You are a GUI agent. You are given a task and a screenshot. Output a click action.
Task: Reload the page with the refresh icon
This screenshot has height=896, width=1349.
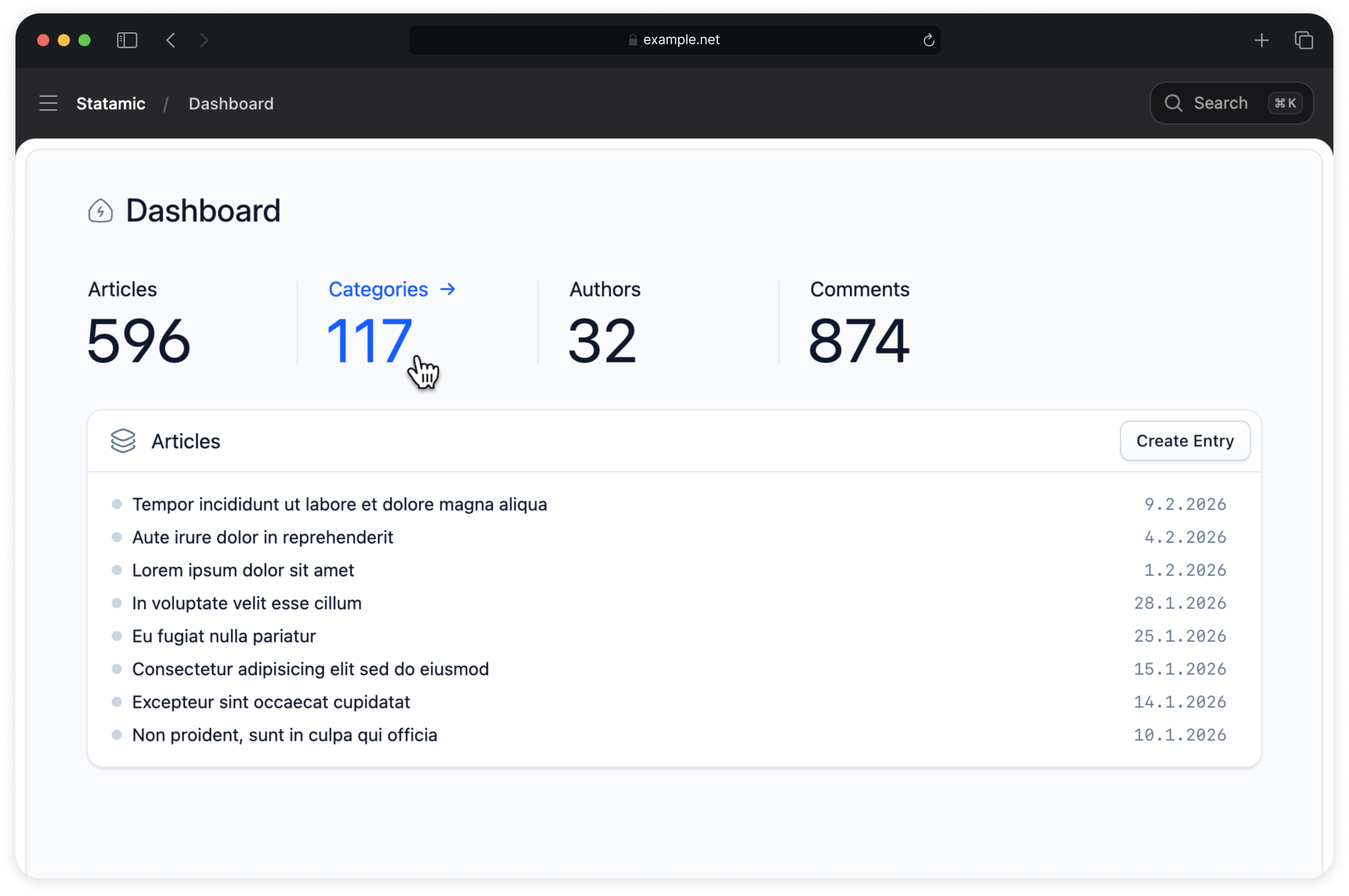(x=929, y=40)
